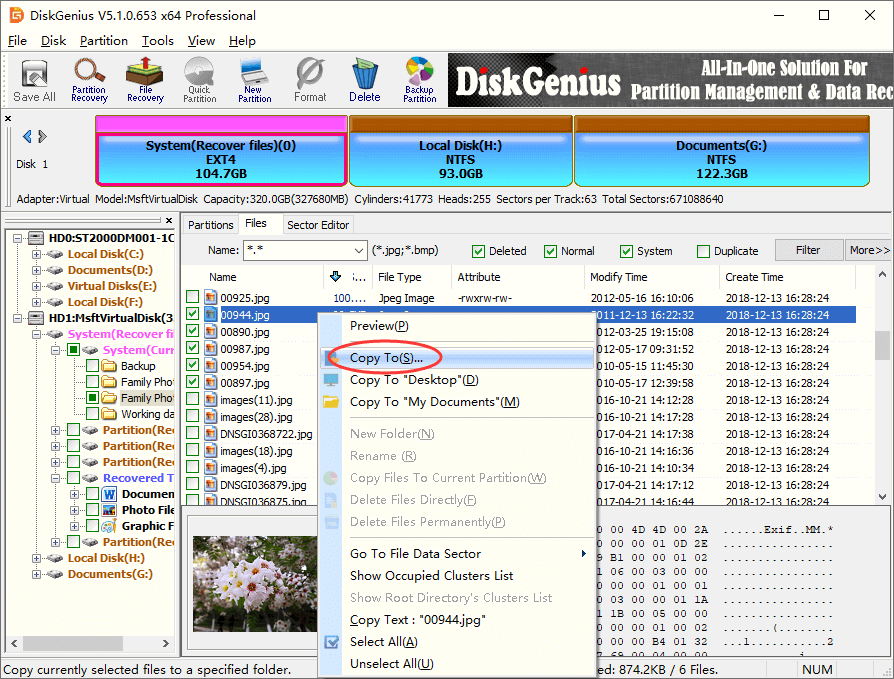Screen dimensions: 894x679
Task: Click the More>> button
Action: [x=868, y=250]
